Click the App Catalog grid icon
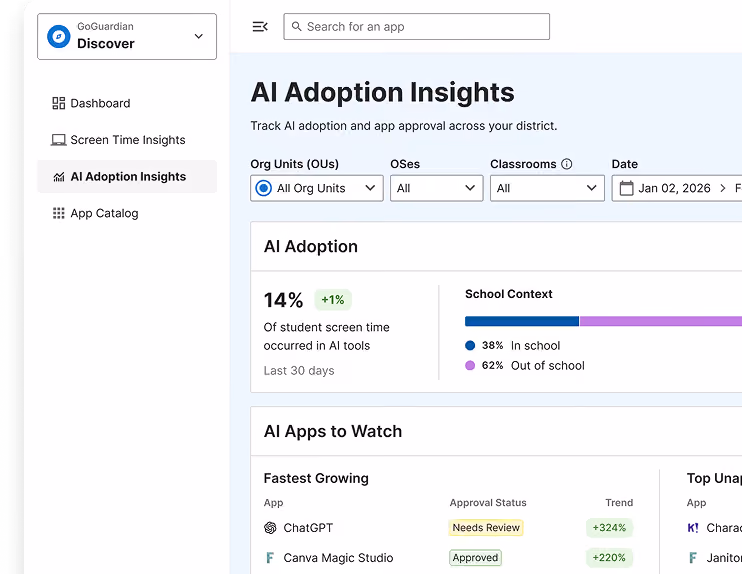742x574 pixels. 59,213
